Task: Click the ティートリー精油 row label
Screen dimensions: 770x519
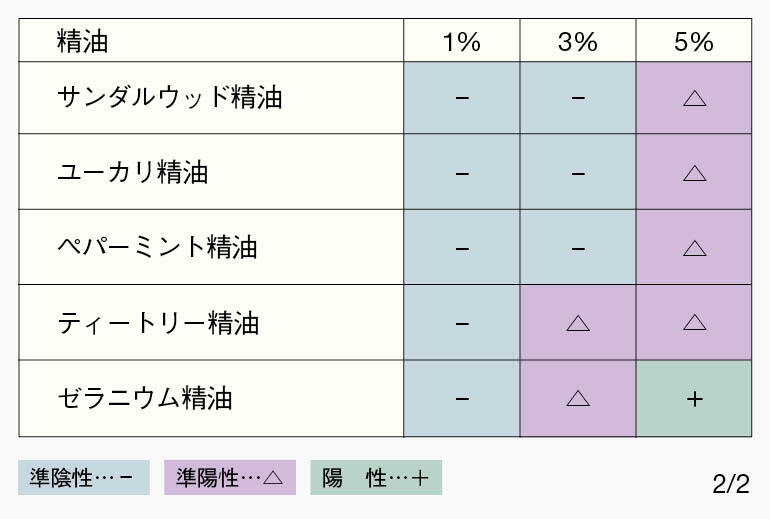Action: point(158,323)
